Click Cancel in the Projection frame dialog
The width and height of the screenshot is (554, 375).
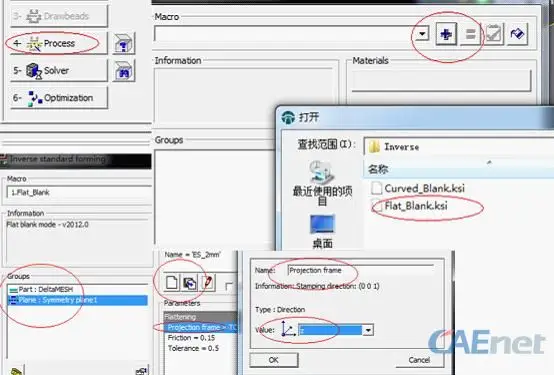(419, 360)
